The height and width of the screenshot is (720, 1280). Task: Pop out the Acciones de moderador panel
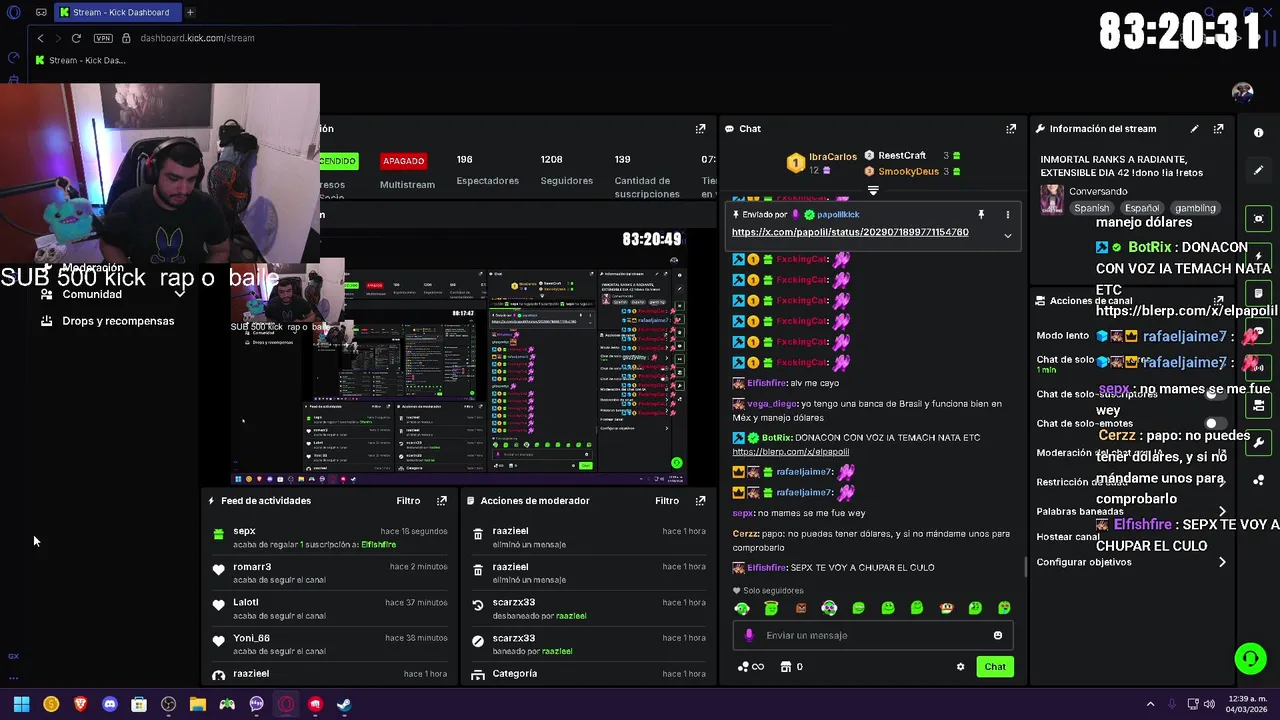coord(700,501)
